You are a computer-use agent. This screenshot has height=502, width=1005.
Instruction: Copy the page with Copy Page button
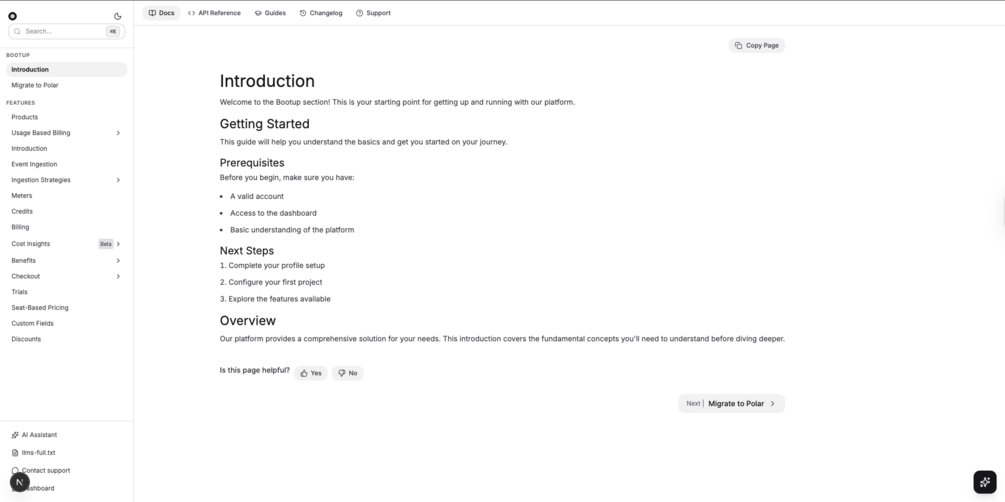coord(756,45)
